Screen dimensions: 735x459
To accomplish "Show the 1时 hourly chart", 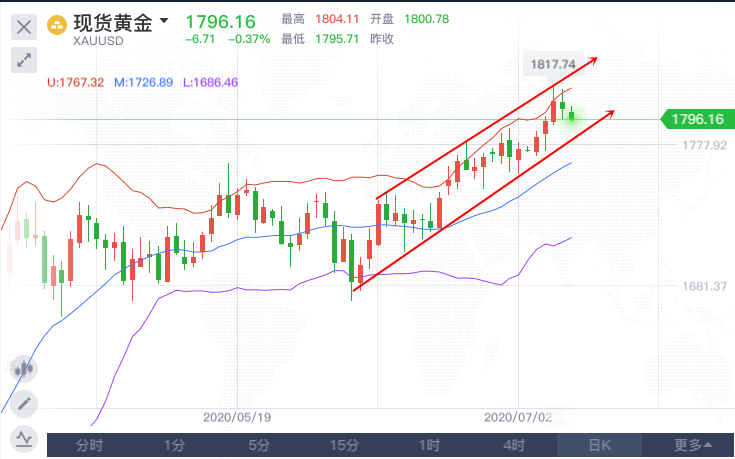I will point(430,445).
